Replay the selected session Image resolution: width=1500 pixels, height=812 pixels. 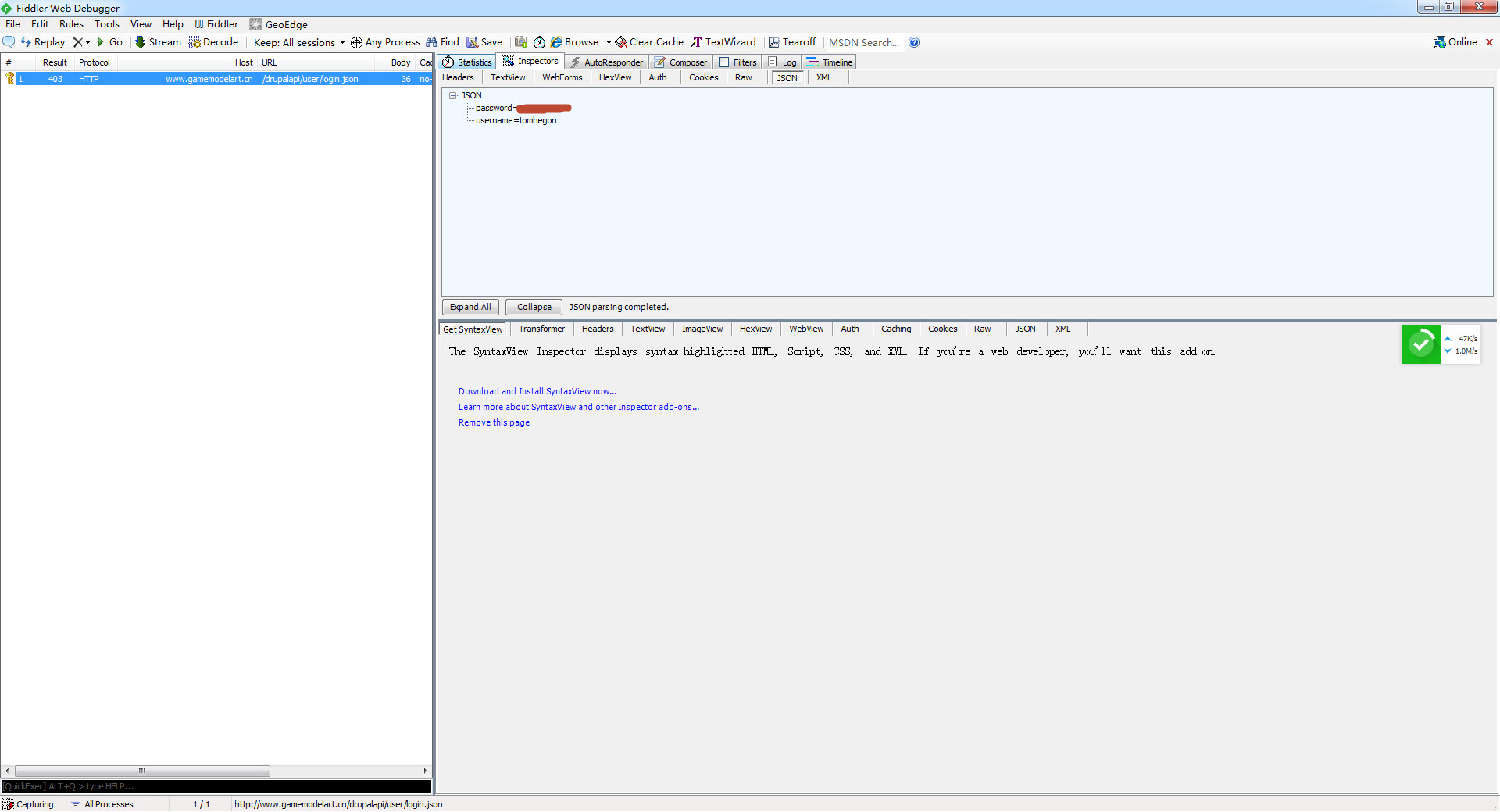(43, 42)
